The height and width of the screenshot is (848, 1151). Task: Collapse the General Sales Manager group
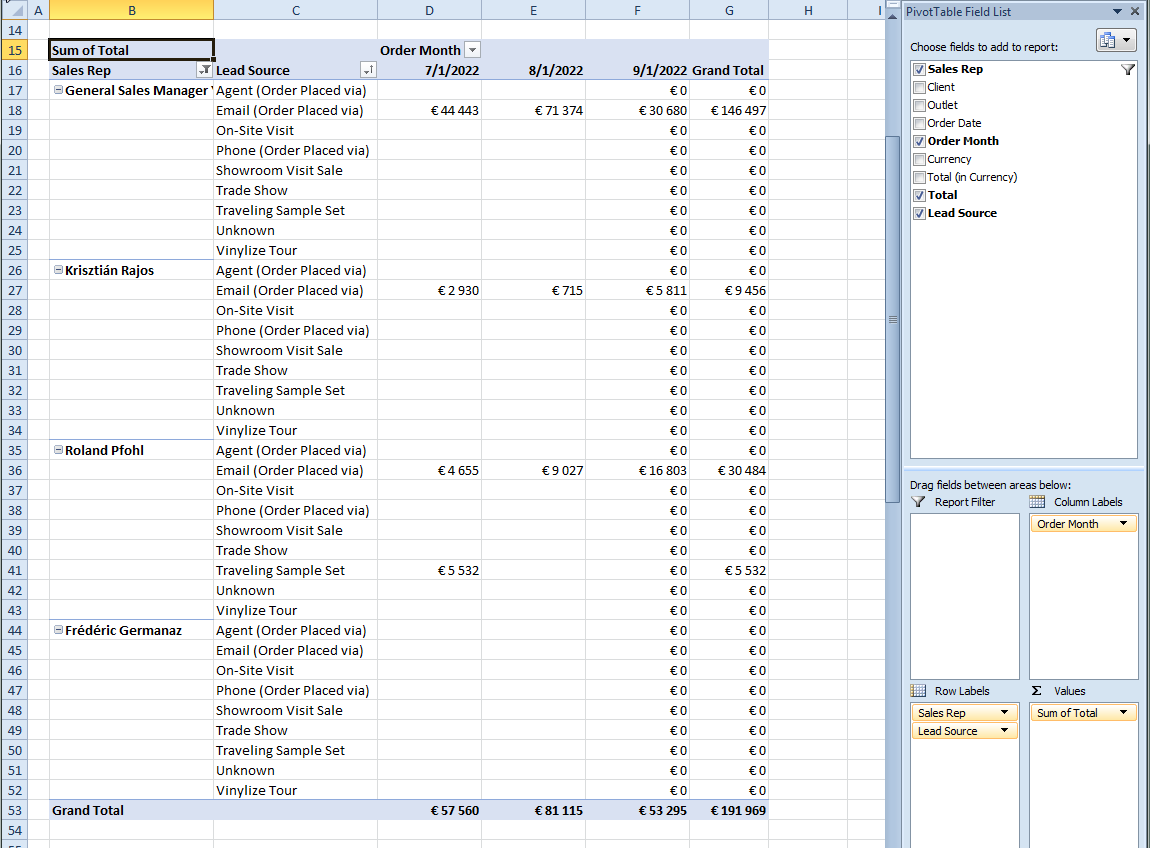click(58, 90)
